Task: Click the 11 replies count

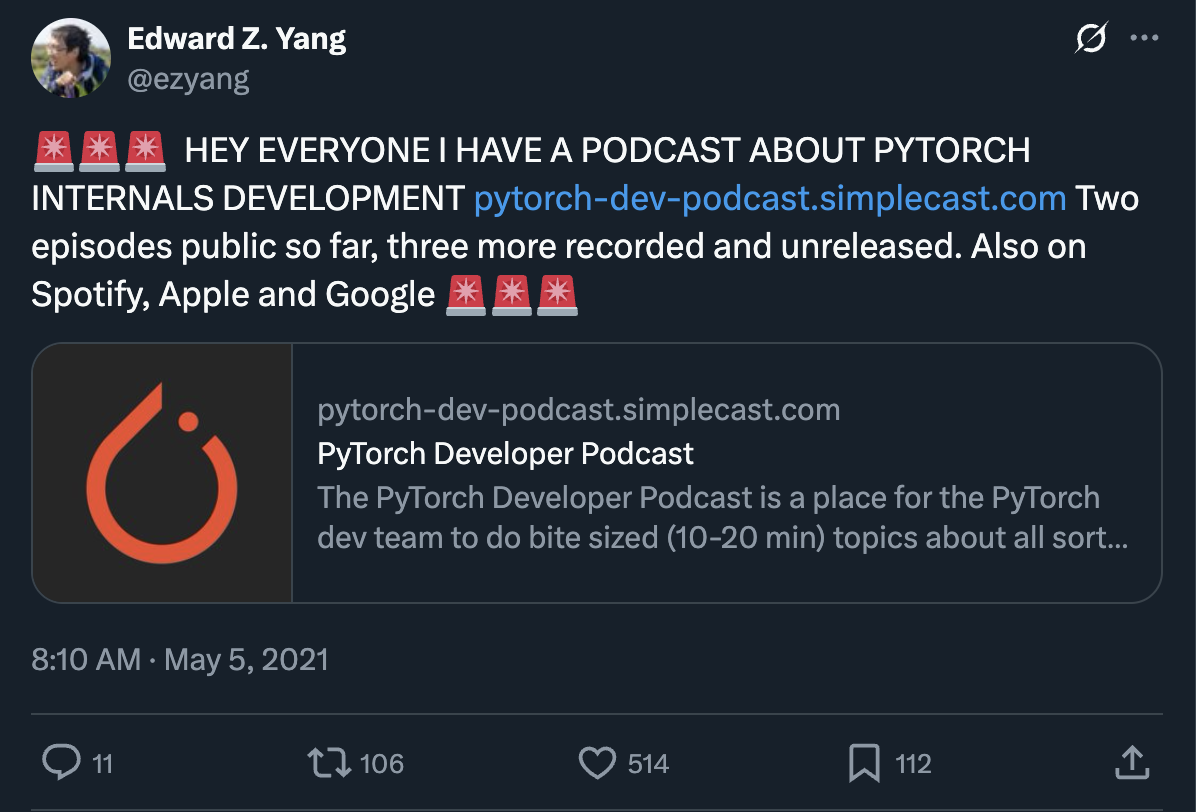Action: [x=102, y=764]
